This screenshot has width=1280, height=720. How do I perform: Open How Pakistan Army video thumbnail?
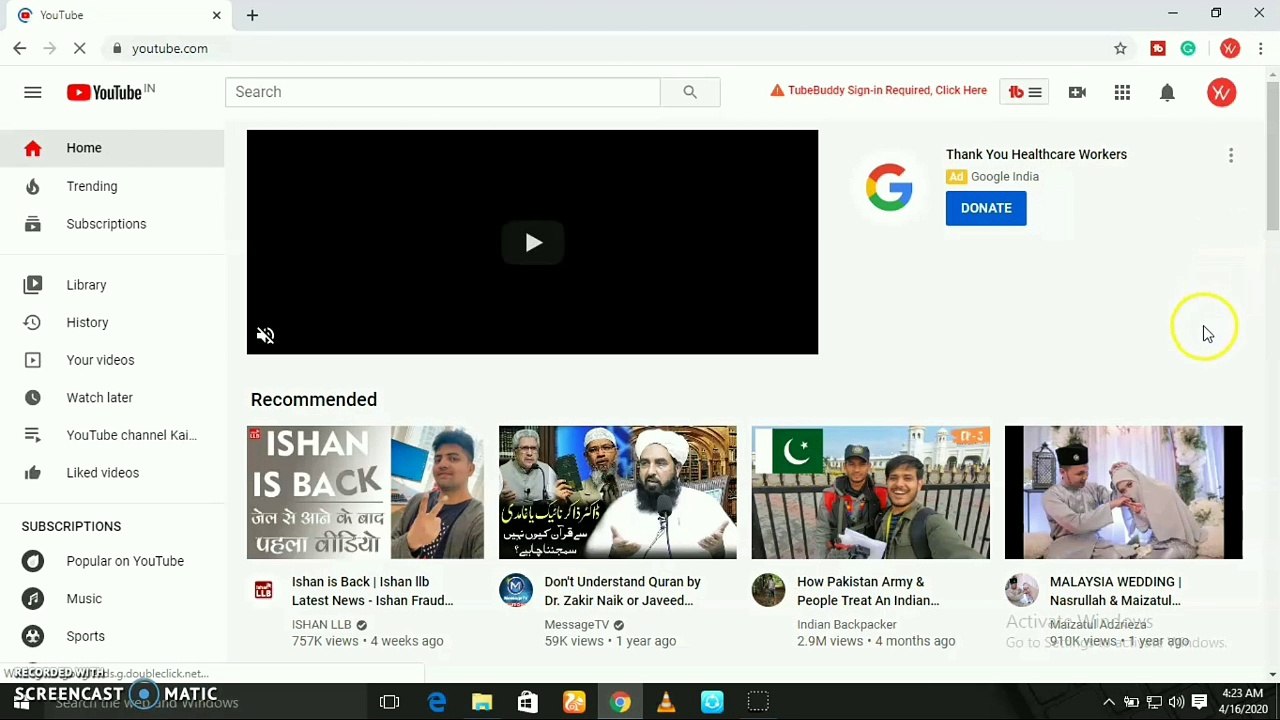coord(870,492)
